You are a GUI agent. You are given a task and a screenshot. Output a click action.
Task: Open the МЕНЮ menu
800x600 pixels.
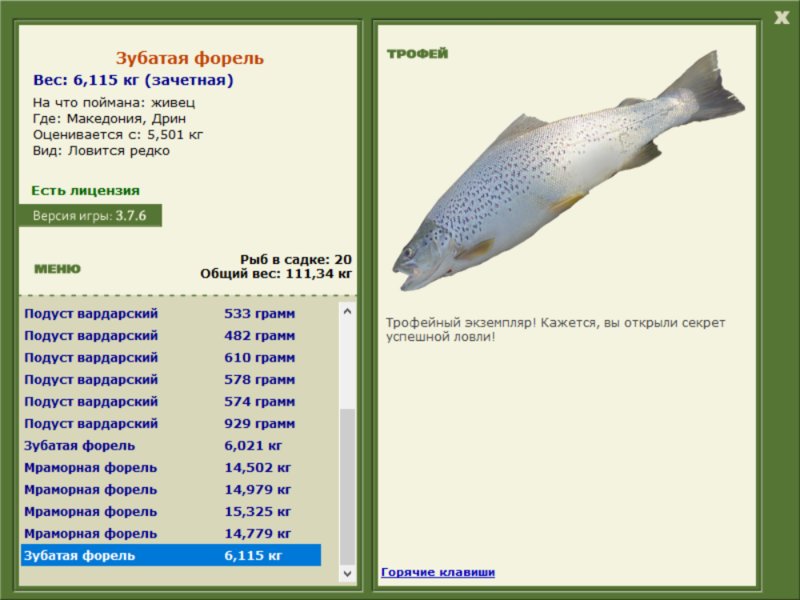pos(57,269)
